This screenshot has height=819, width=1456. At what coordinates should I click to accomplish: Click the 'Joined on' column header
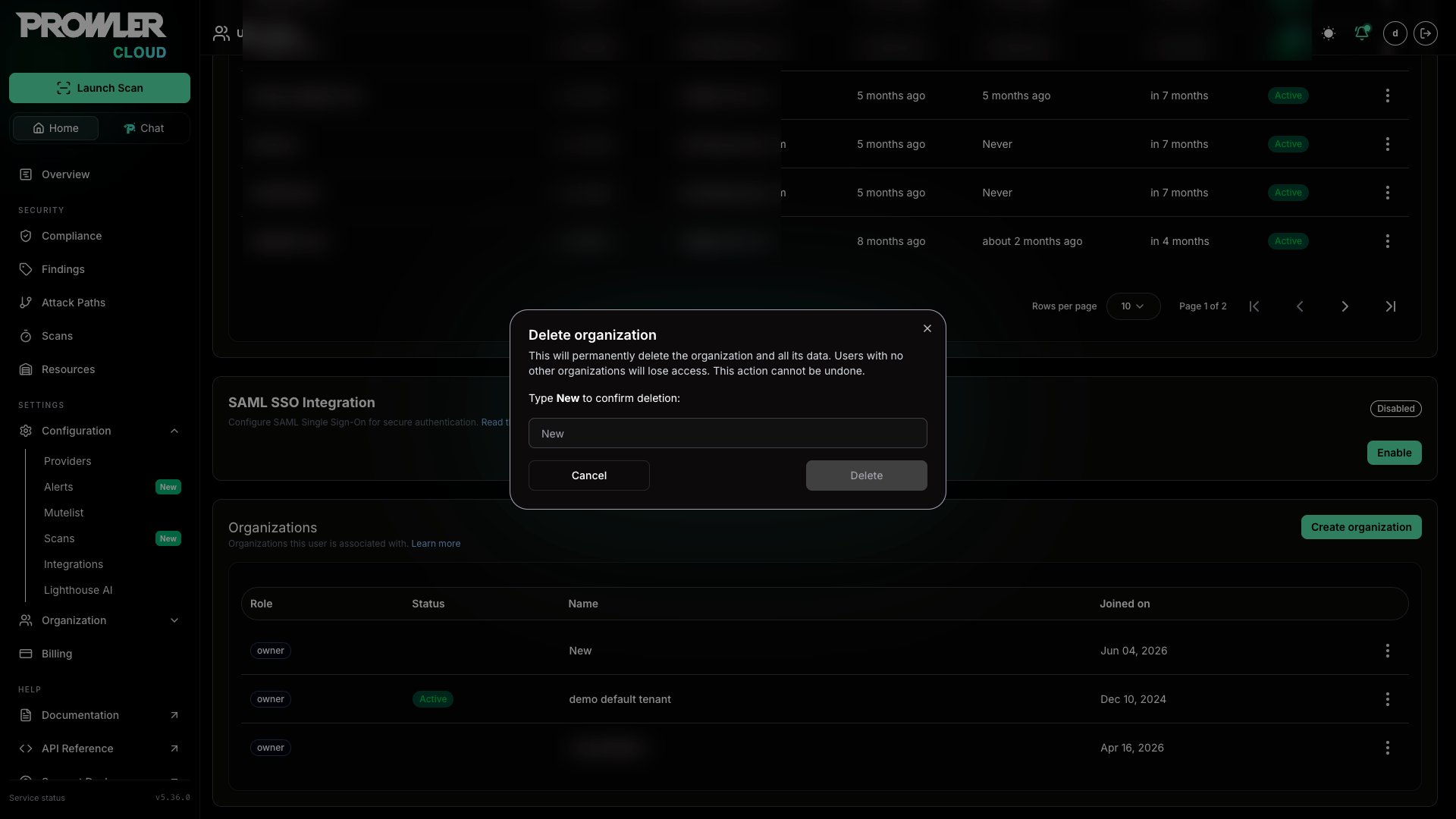tap(1125, 604)
